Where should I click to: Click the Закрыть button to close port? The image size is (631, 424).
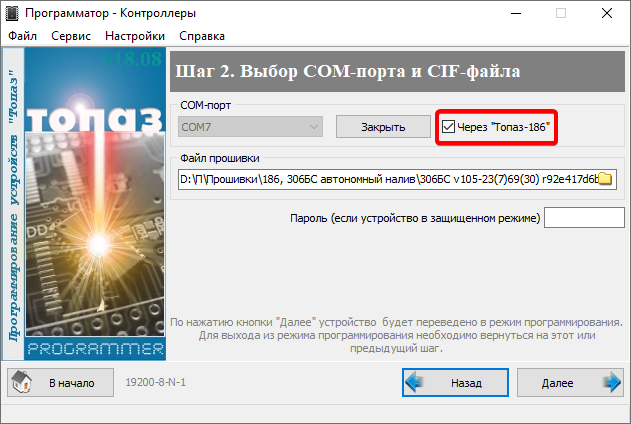(383, 127)
